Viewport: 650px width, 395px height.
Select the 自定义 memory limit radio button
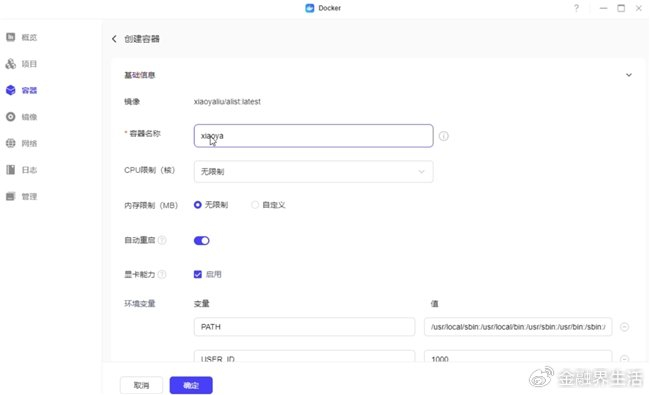click(255, 205)
